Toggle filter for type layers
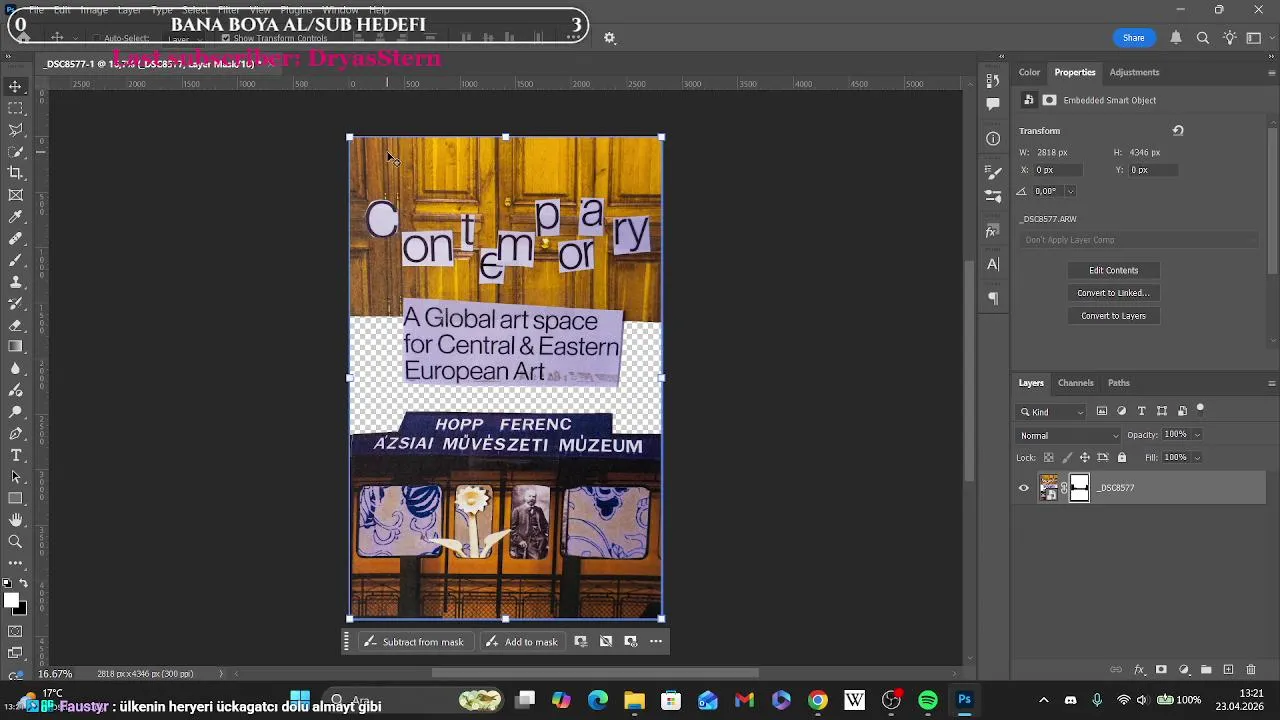The height and width of the screenshot is (720, 1280). tap(1142, 411)
